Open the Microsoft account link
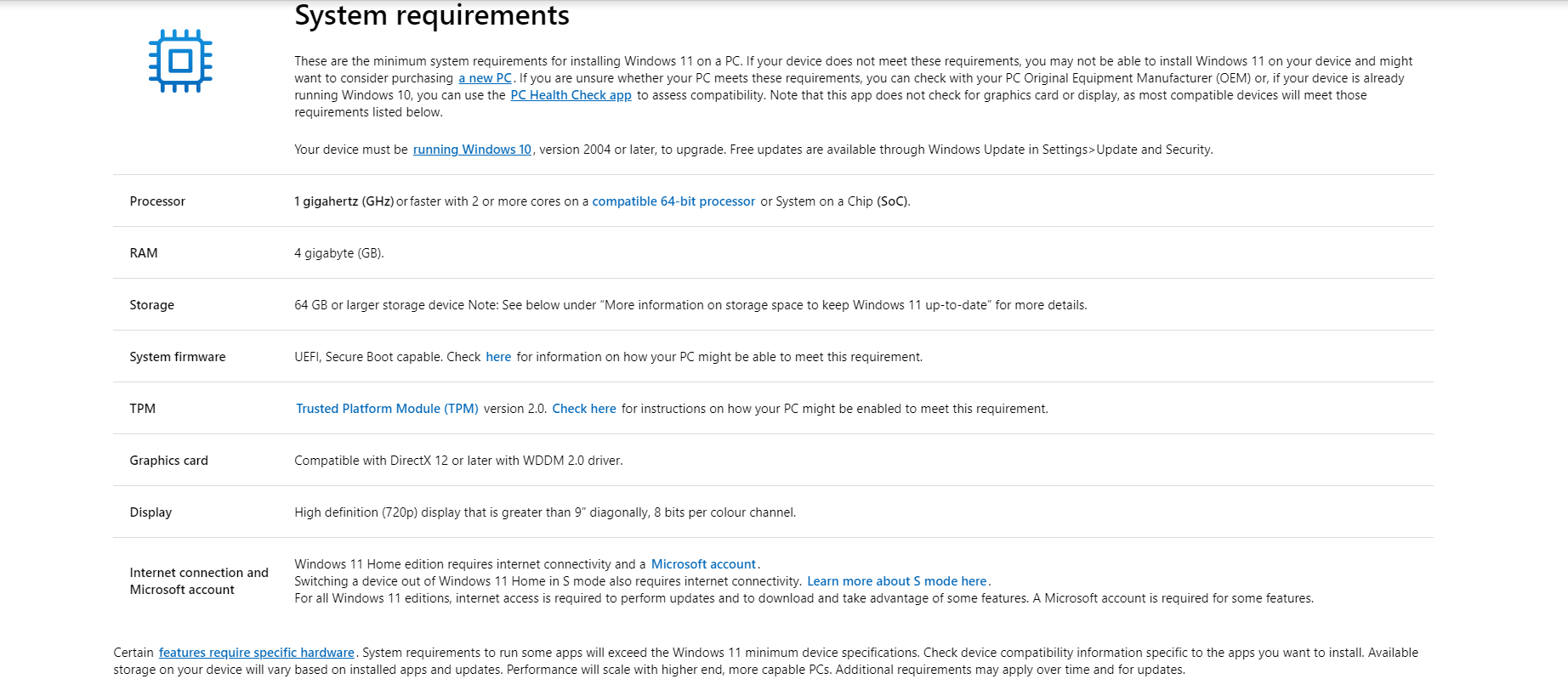1568x696 pixels. click(703, 564)
